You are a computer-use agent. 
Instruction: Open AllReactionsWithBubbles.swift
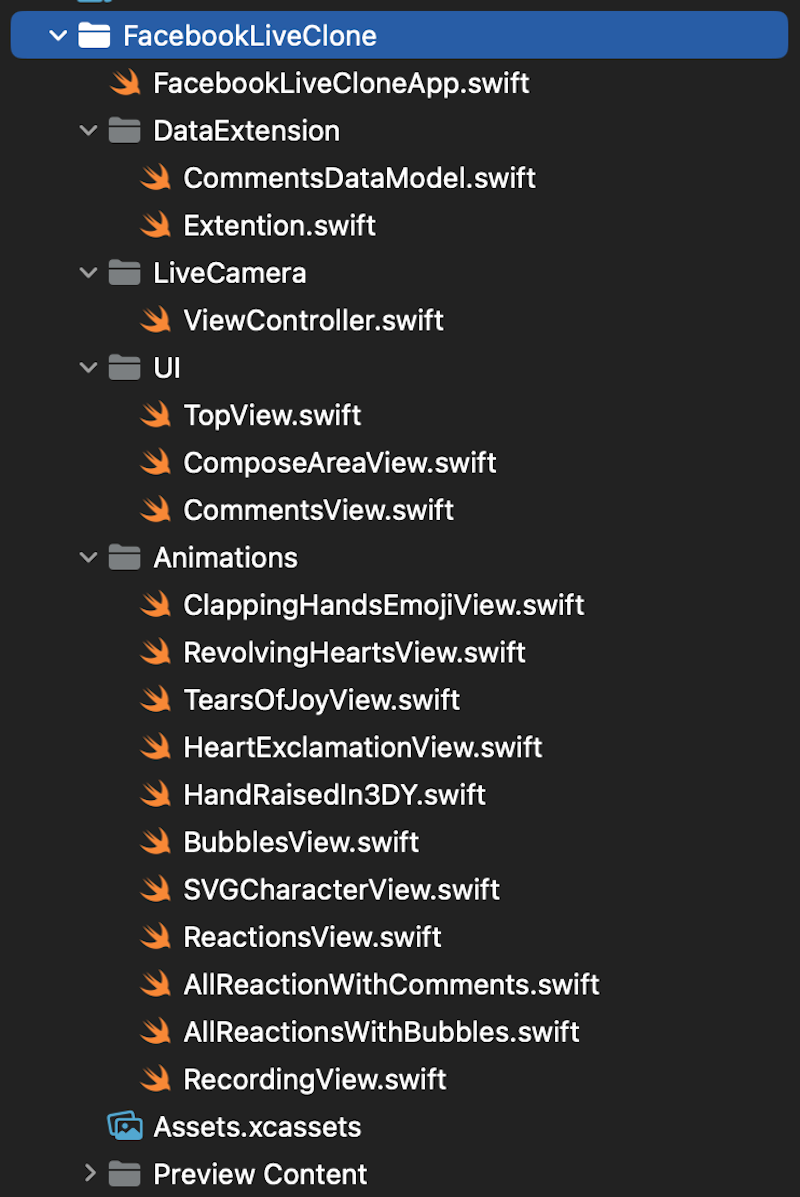click(381, 1032)
